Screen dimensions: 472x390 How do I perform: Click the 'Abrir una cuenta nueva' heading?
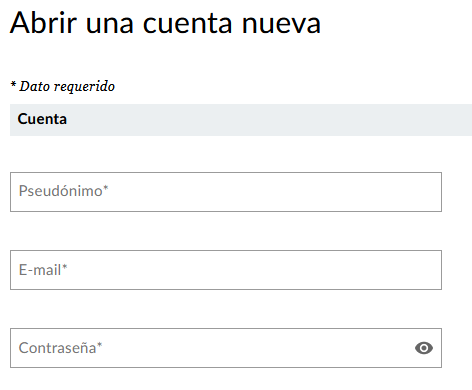coord(165,23)
